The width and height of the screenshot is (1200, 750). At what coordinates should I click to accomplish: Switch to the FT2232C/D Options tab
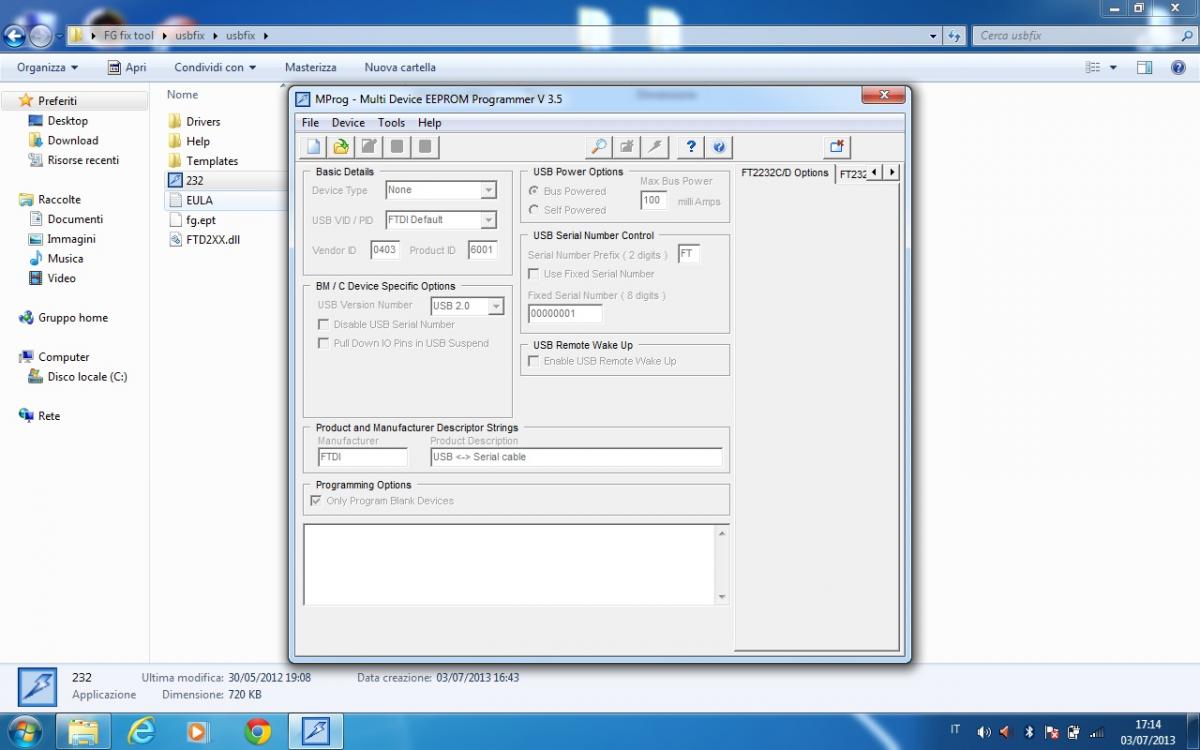pos(785,173)
